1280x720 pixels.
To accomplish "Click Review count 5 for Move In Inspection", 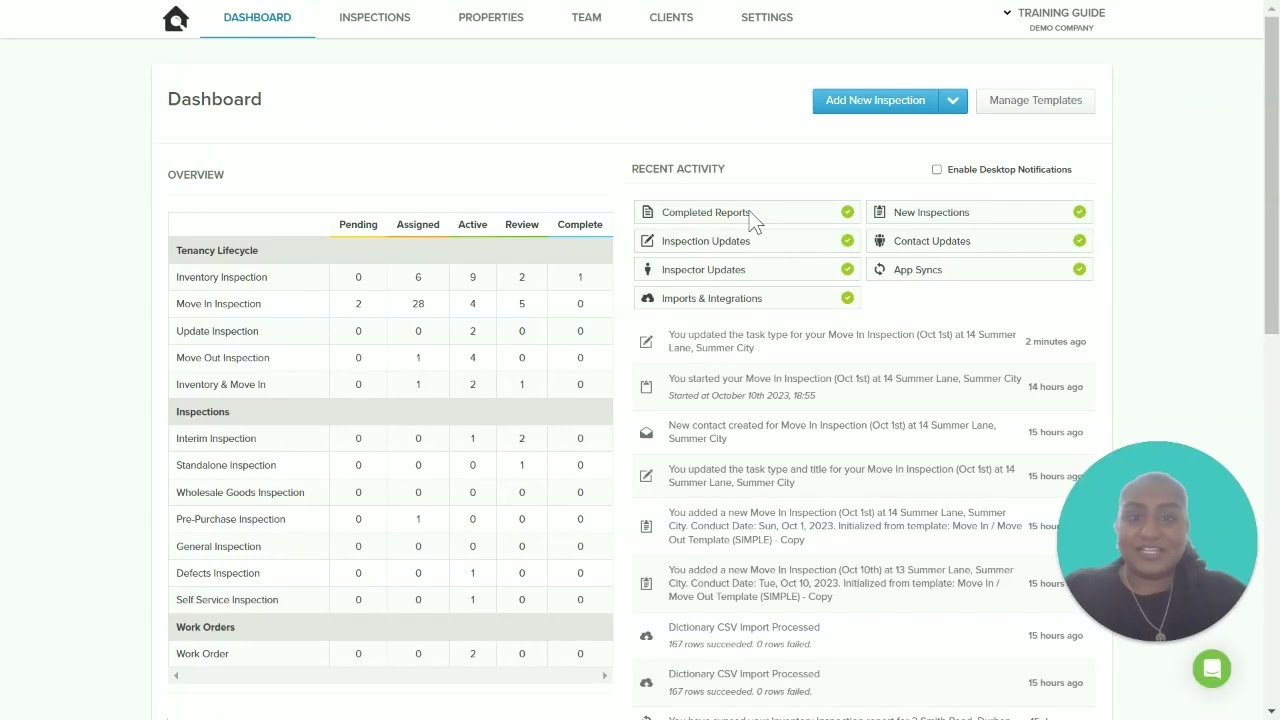I will click(521, 304).
